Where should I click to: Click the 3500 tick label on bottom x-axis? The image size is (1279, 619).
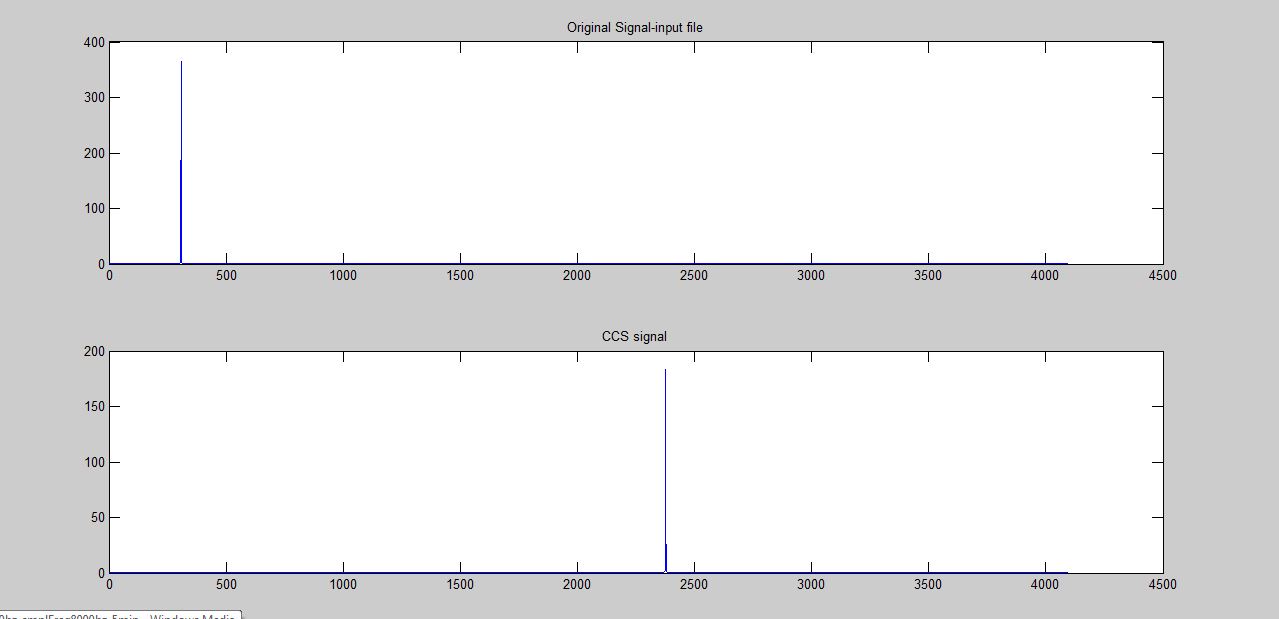pos(929,585)
